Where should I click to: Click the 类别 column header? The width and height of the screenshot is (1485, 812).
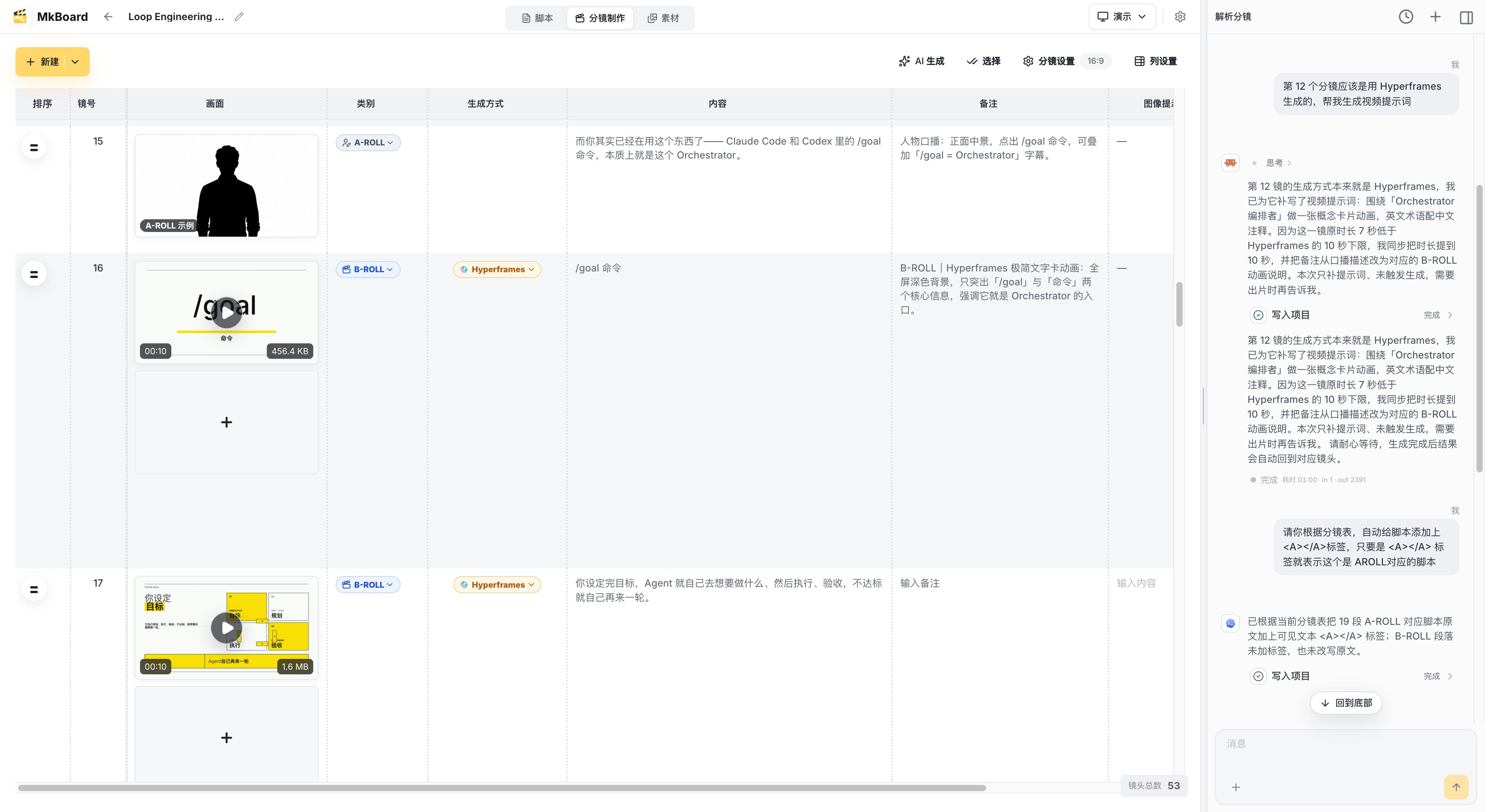[365, 104]
